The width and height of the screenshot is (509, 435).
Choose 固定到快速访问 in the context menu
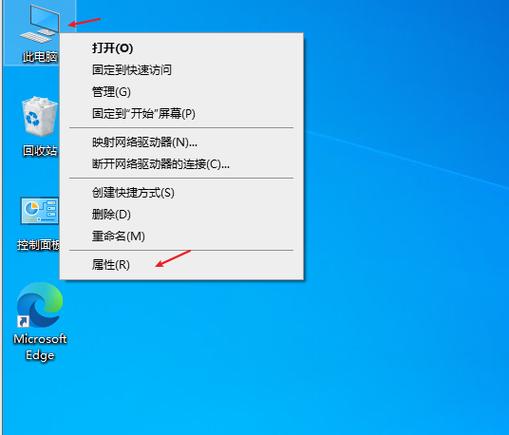tap(182, 70)
